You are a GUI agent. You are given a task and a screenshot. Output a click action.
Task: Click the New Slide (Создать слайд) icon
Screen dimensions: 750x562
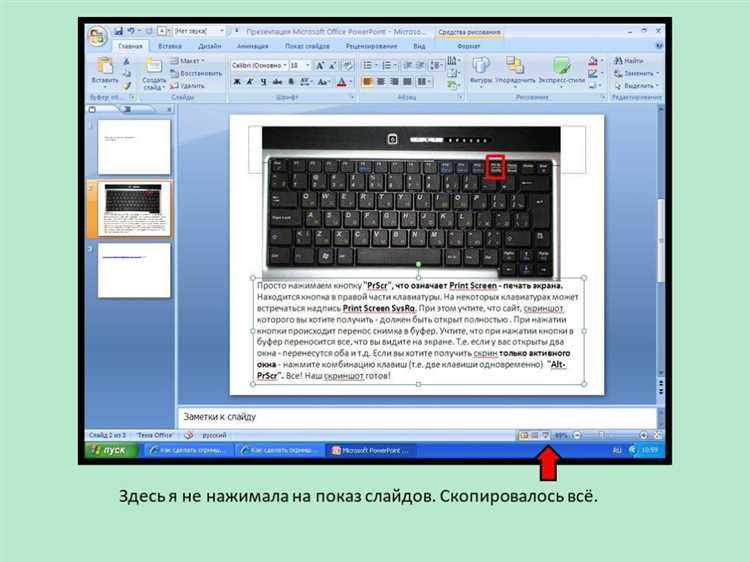point(154,66)
